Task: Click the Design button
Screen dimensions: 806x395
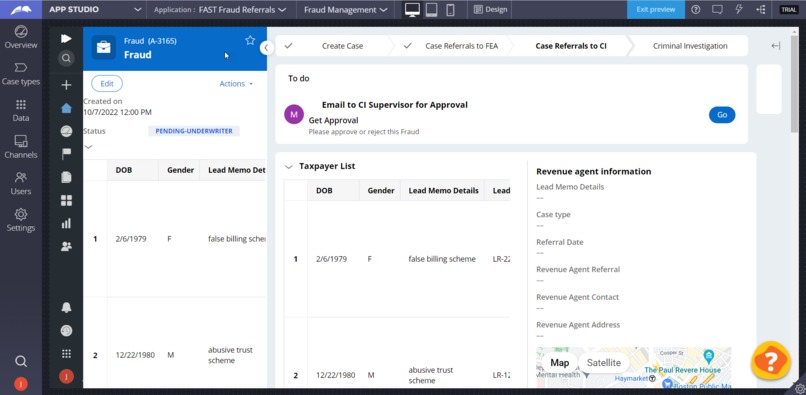Action: [x=490, y=9]
